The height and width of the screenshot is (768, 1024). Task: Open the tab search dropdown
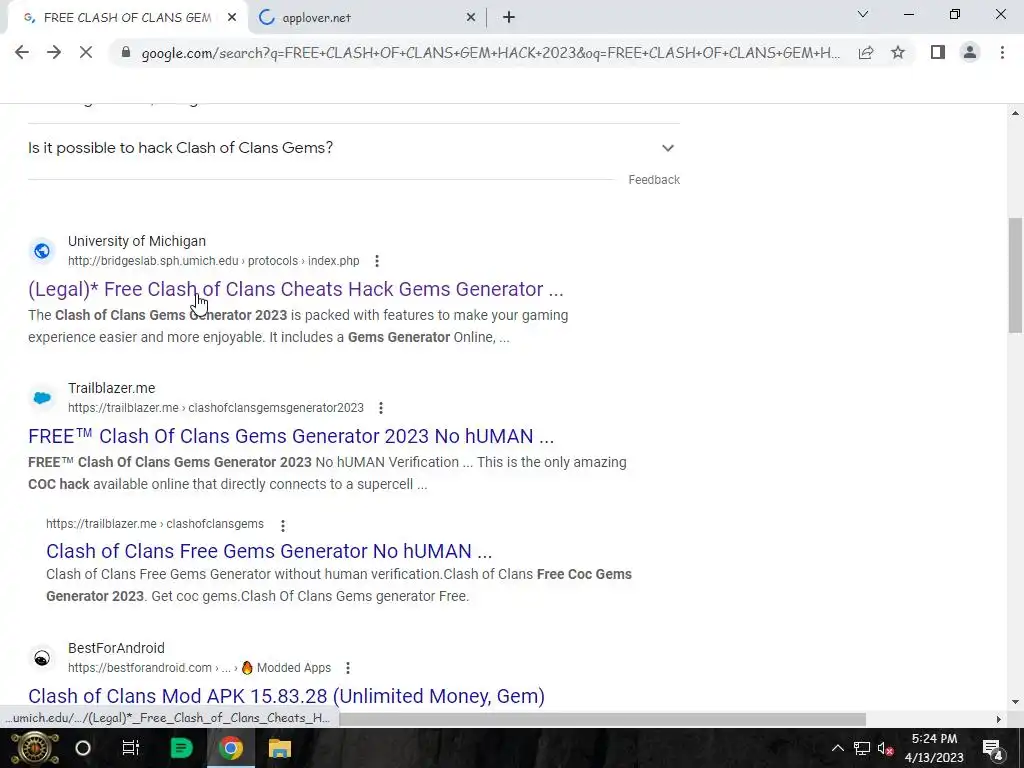pyautogui.click(x=863, y=14)
